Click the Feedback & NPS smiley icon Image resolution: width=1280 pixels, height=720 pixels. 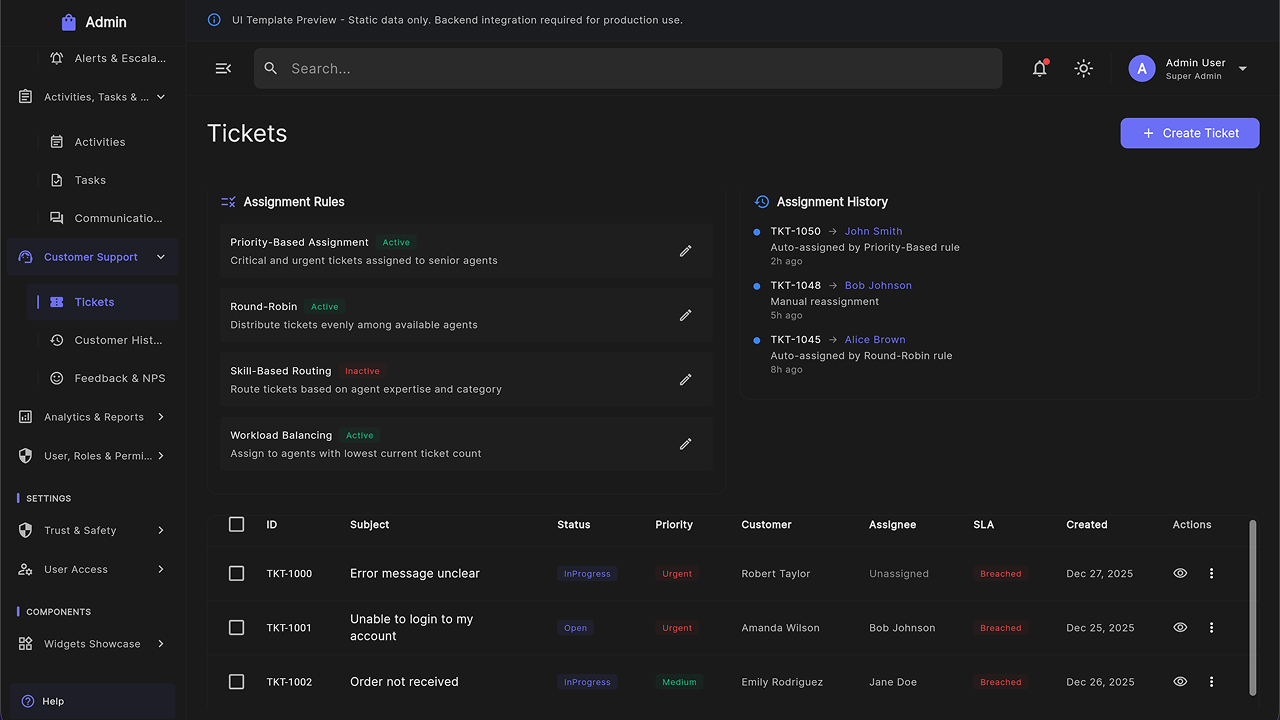pyautogui.click(x=57, y=378)
